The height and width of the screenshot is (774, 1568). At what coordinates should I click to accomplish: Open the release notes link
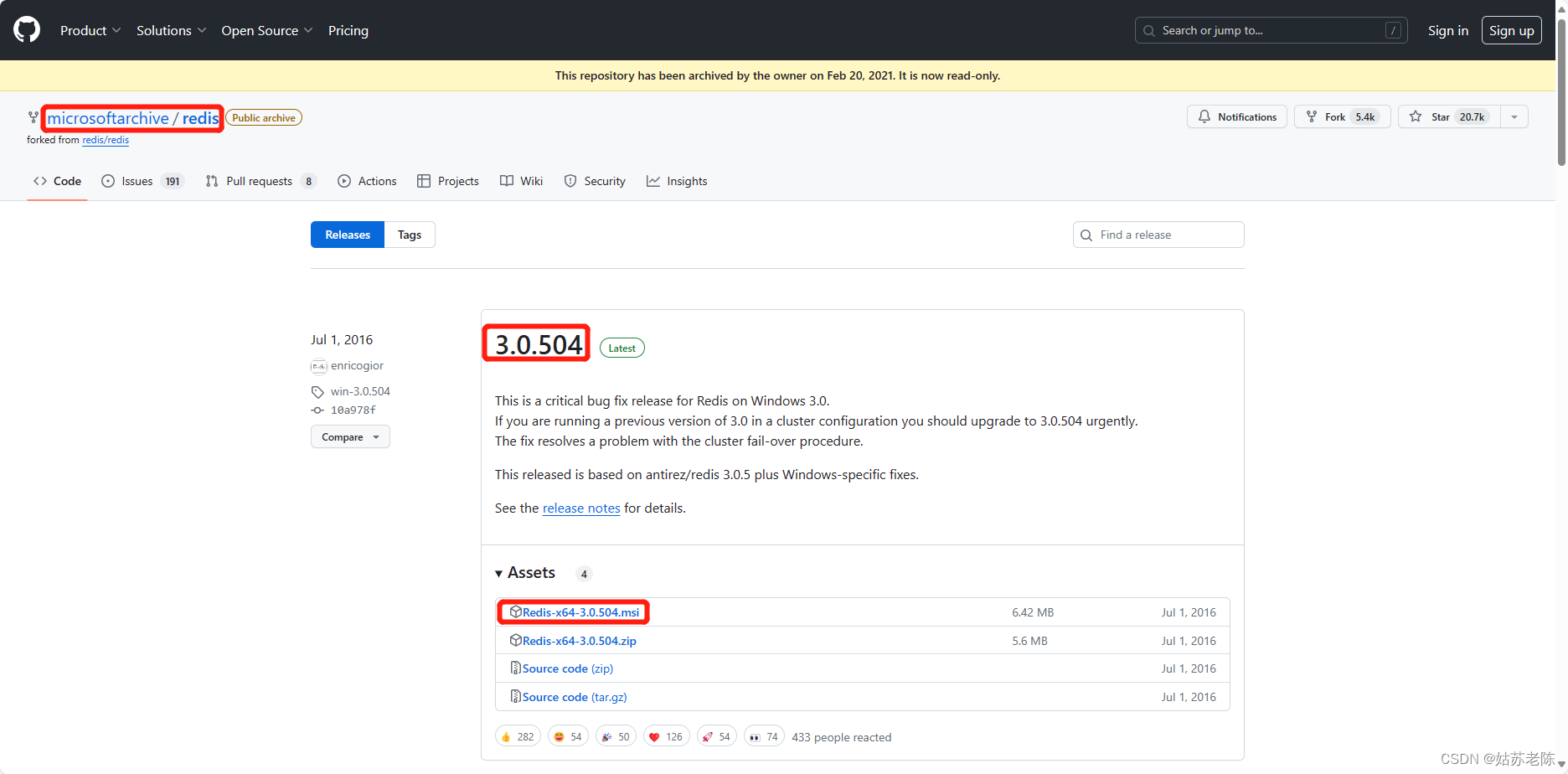click(x=581, y=508)
